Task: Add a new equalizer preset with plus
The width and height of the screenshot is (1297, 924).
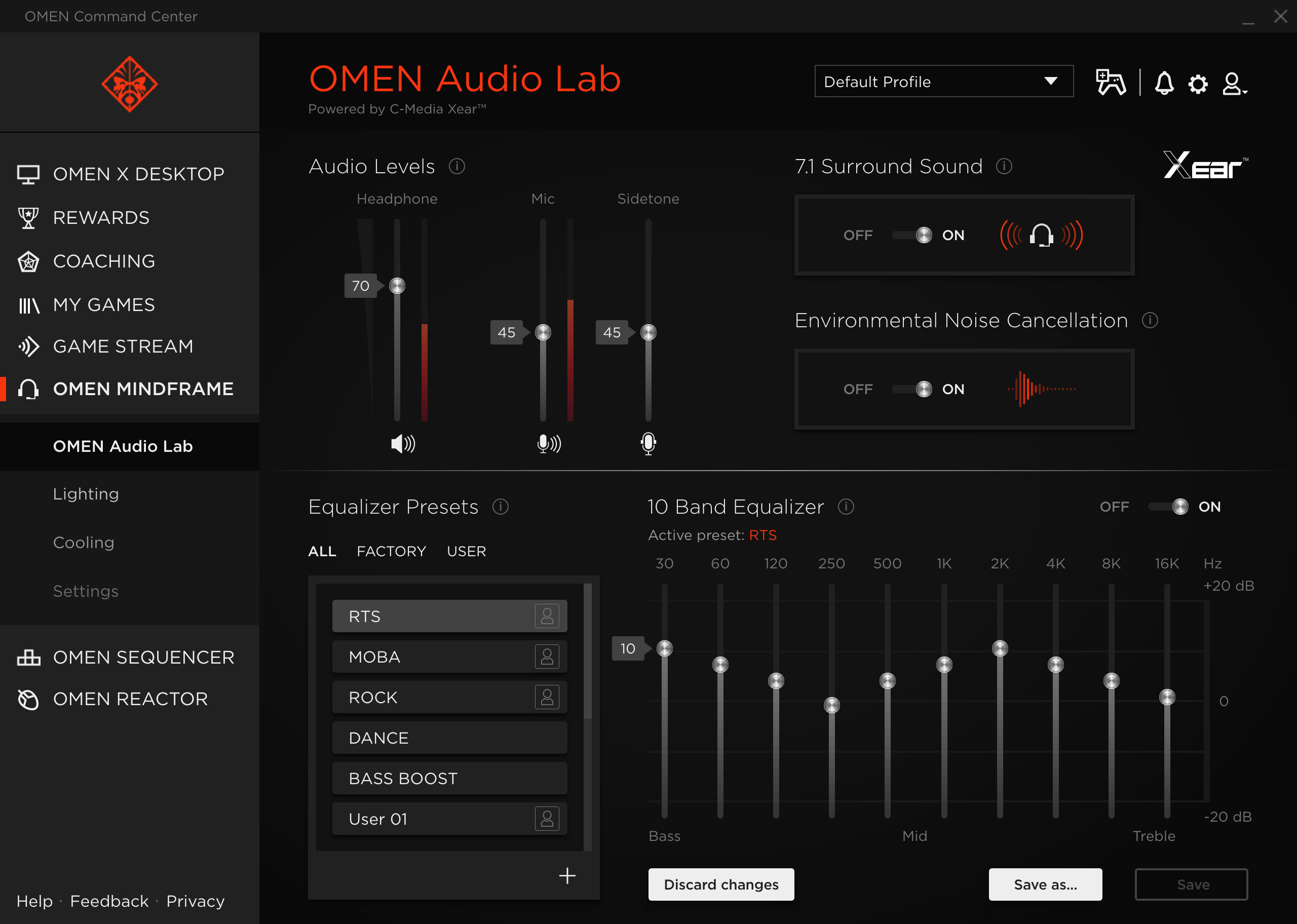Action: tap(567, 876)
